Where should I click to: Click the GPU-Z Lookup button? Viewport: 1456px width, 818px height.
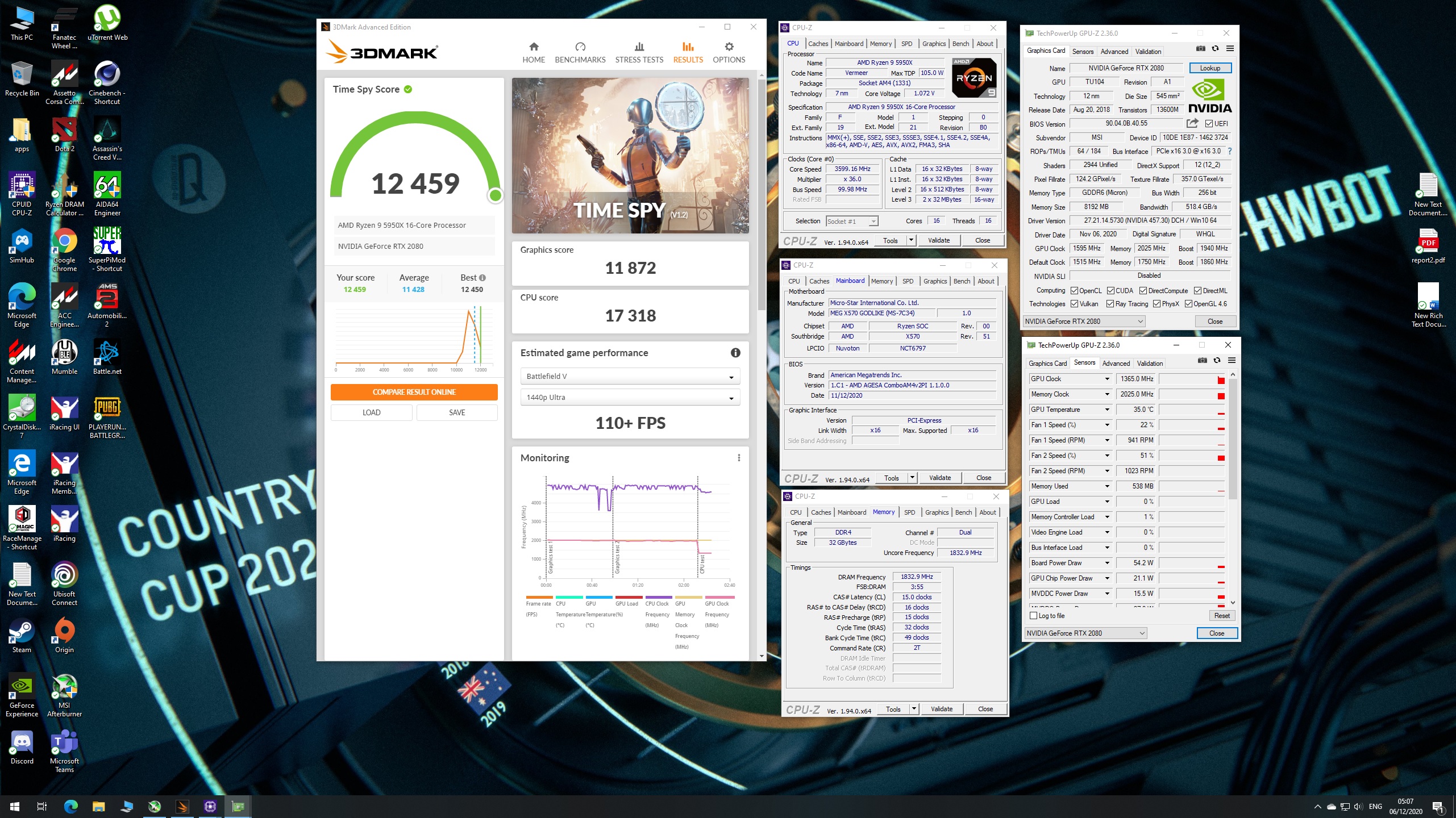click(x=1210, y=68)
